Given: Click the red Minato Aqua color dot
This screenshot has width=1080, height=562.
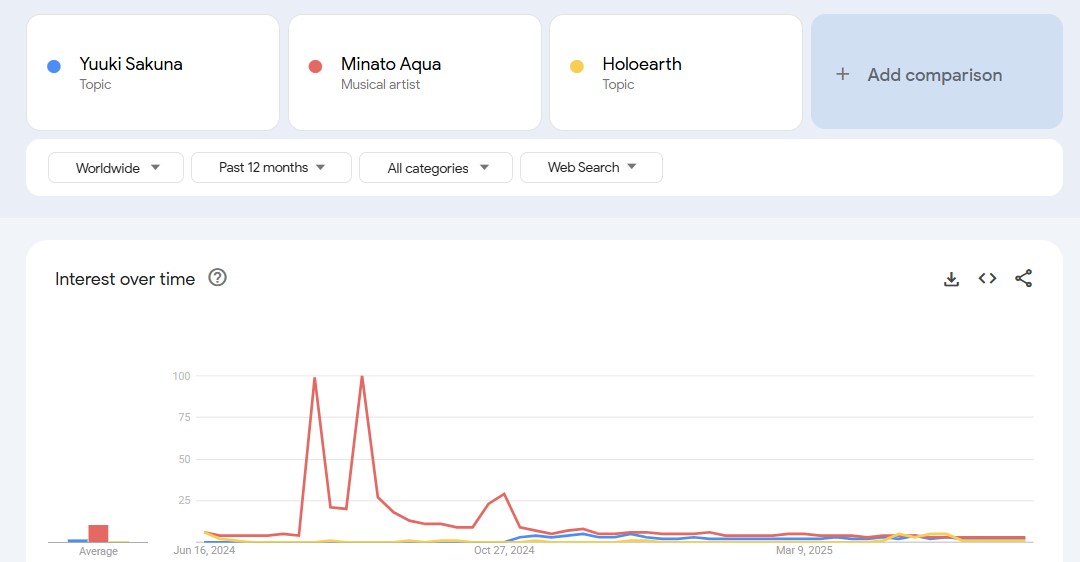Looking at the screenshot, I should (x=315, y=66).
